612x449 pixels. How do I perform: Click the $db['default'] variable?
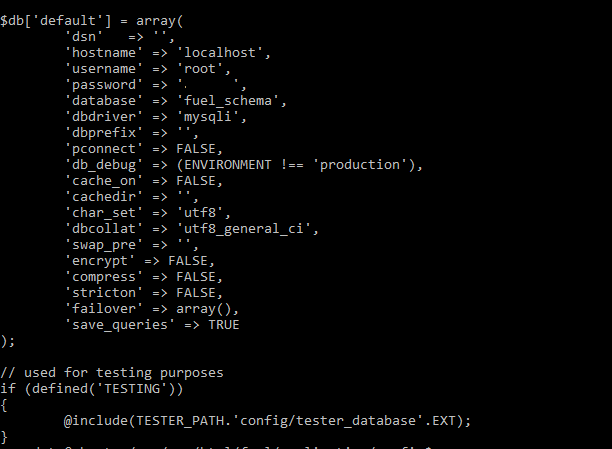pyautogui.click(x=55, y=21)
